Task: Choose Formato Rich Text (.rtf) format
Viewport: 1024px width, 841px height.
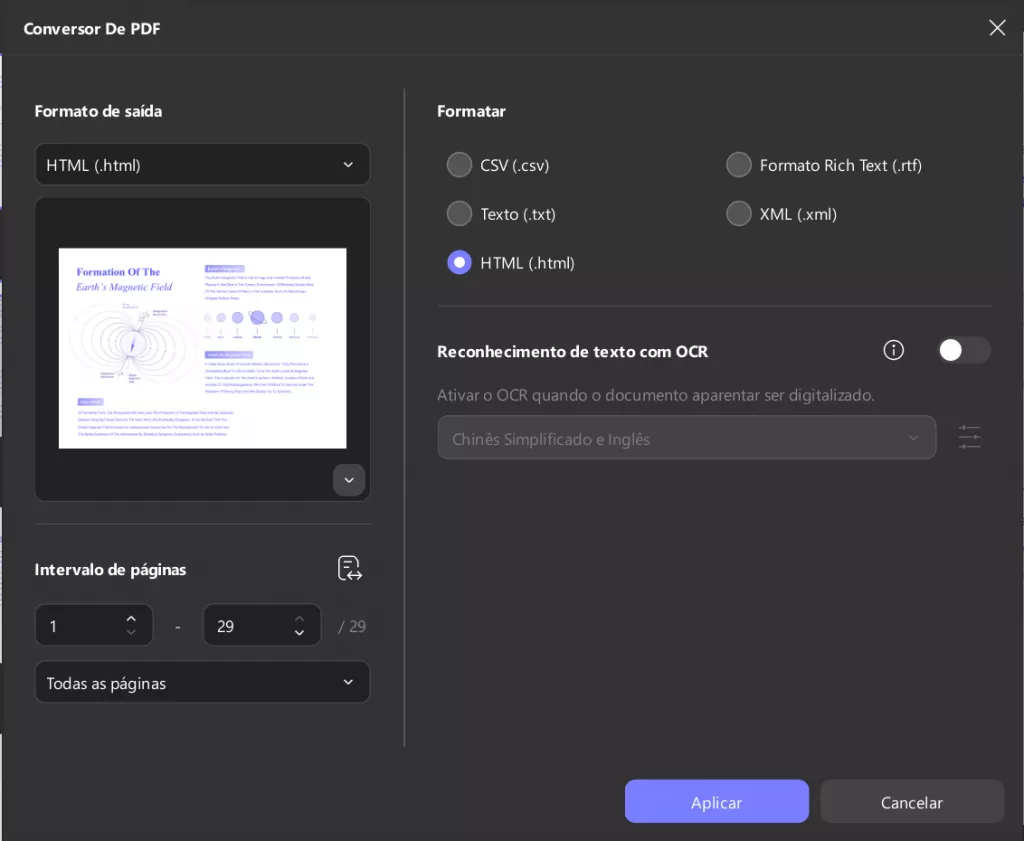Action: click(738, 165)
